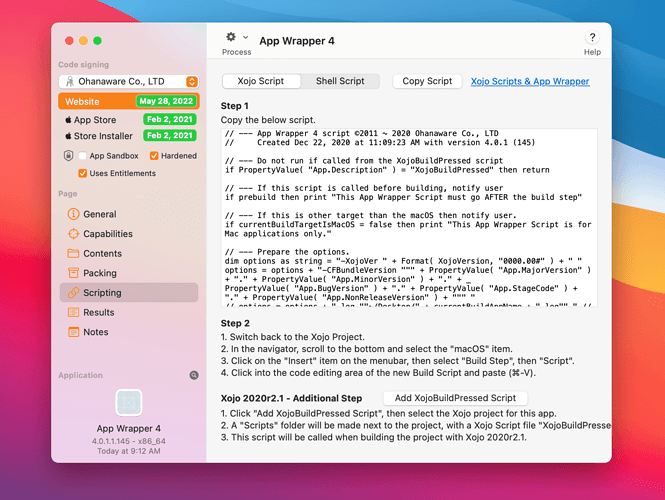This screenshot has width=665, height=500.
Task: Open the Capabilities page
Action: pos(129,234)
